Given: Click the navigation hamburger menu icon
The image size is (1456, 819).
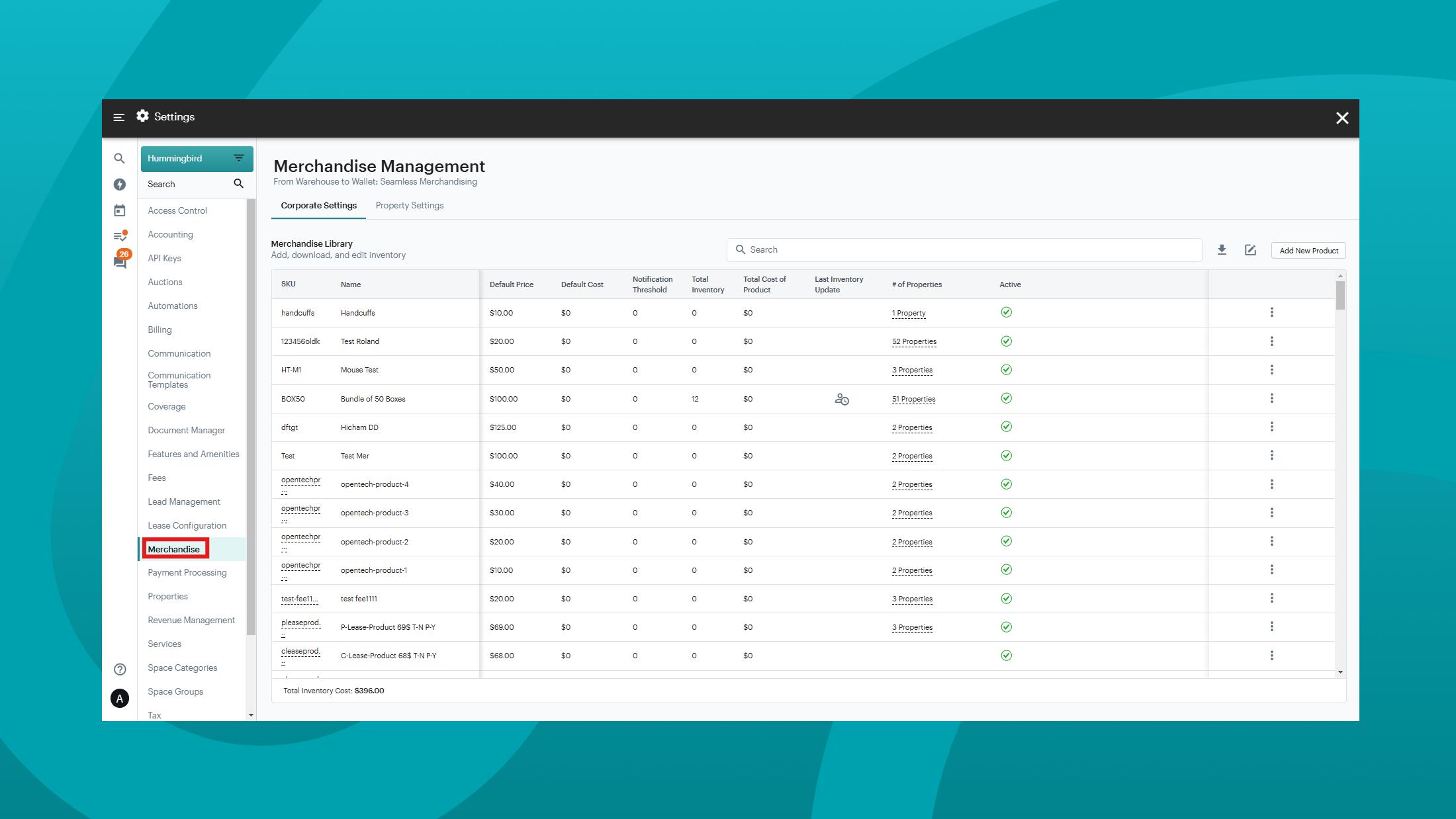Looking at the screenshot, I should tap(119, 117).
